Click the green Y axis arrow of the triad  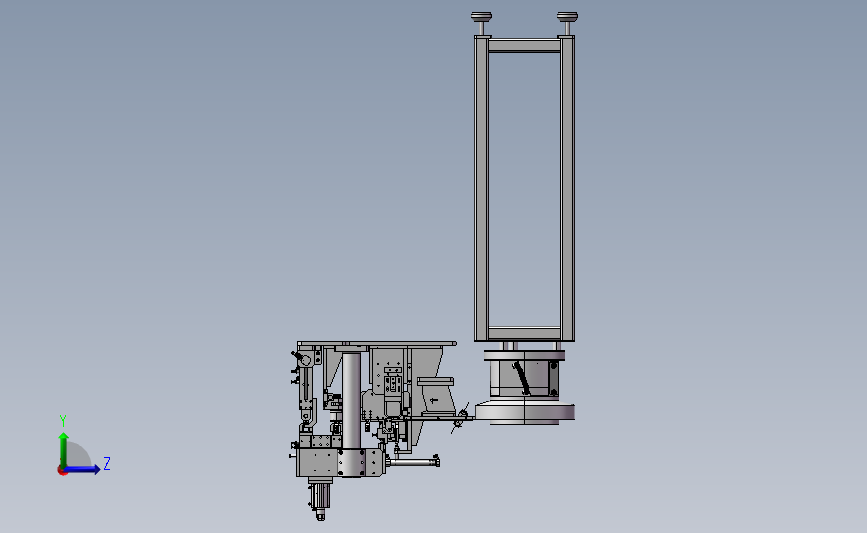coord(63,450)
